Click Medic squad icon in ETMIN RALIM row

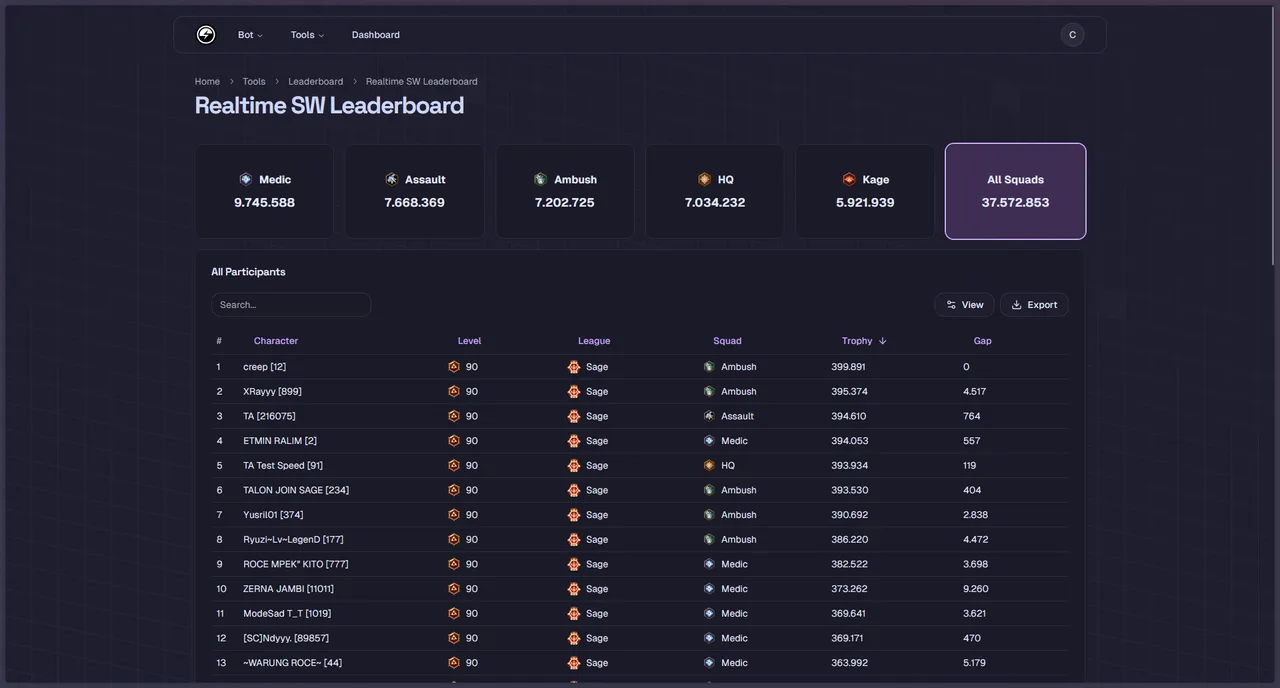(x=709, y=441)
